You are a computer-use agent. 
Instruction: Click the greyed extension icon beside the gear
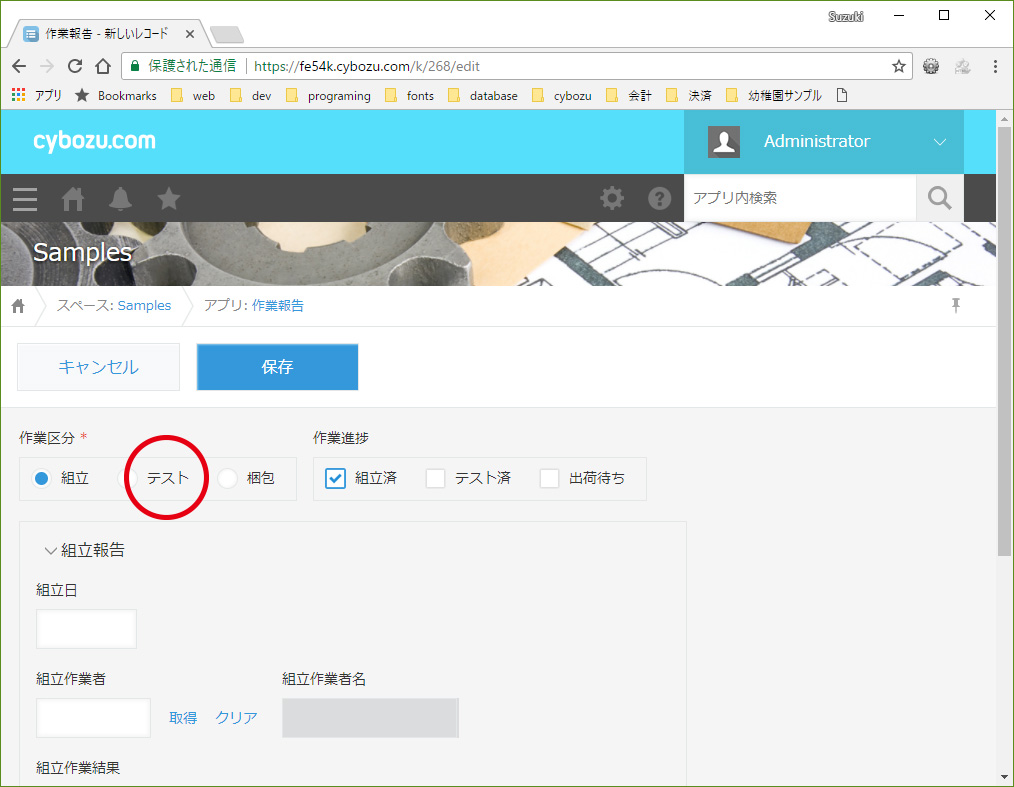pyautogui.click(x=962, y=66)
